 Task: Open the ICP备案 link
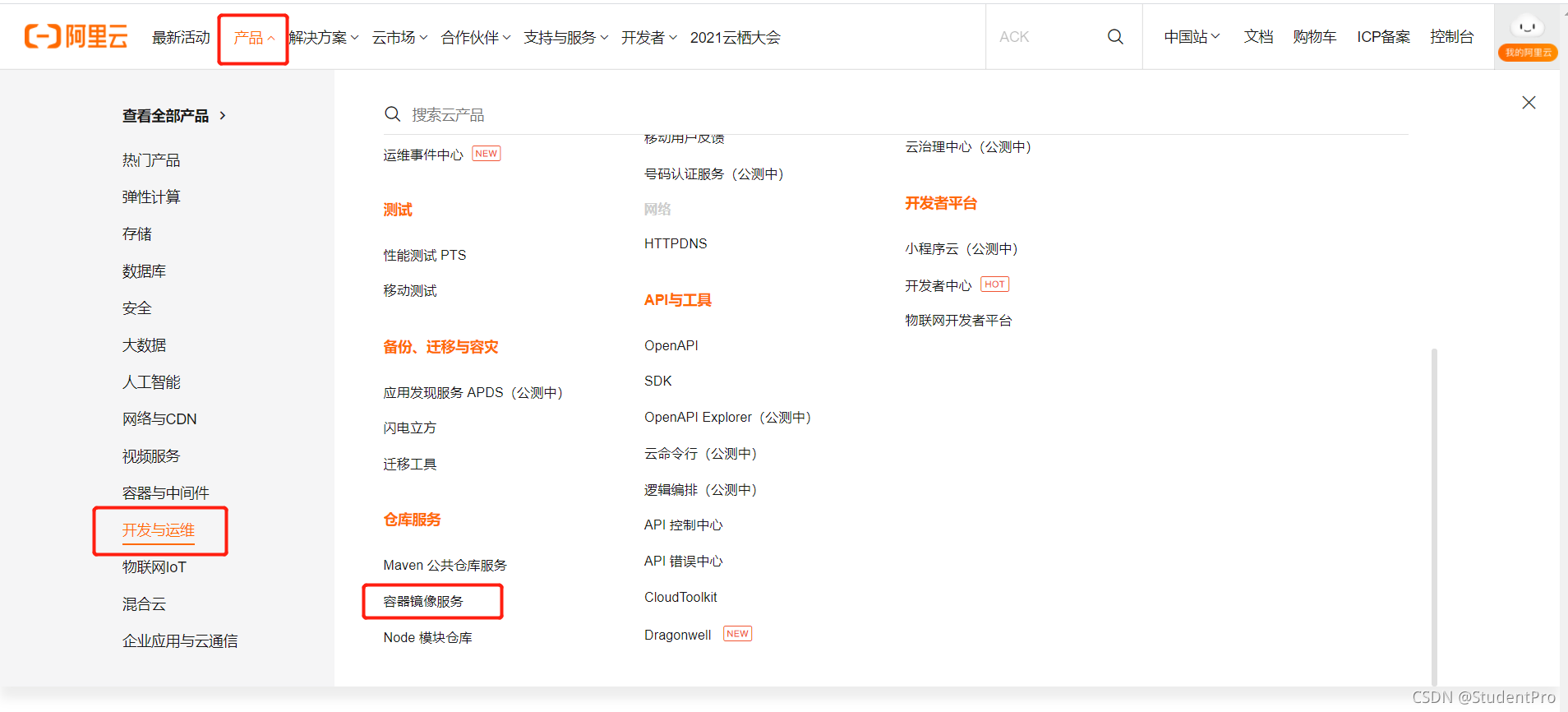pos(1384,37)
